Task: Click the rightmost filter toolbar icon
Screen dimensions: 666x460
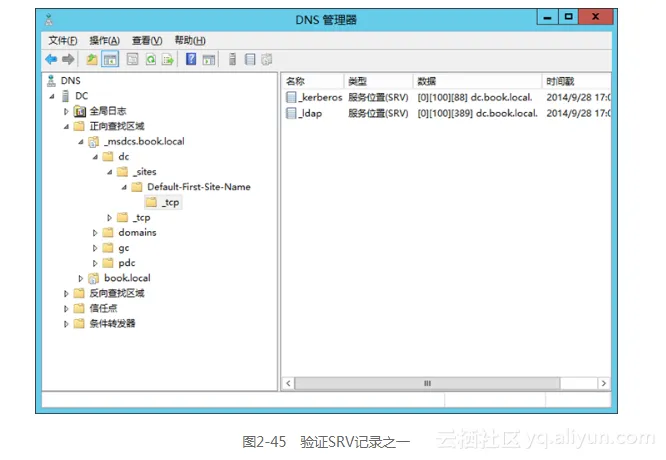Action: click(x=267, y=59)
